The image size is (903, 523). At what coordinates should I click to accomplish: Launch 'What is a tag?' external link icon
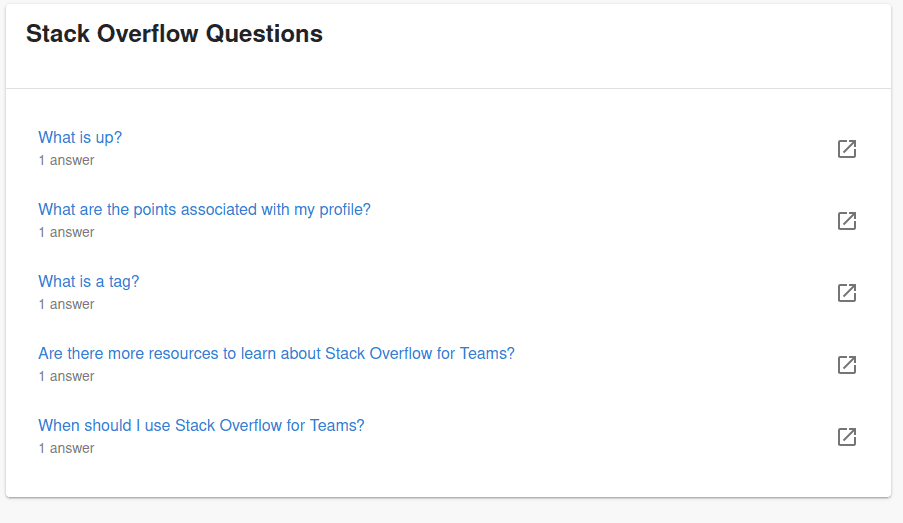[847, 293]
